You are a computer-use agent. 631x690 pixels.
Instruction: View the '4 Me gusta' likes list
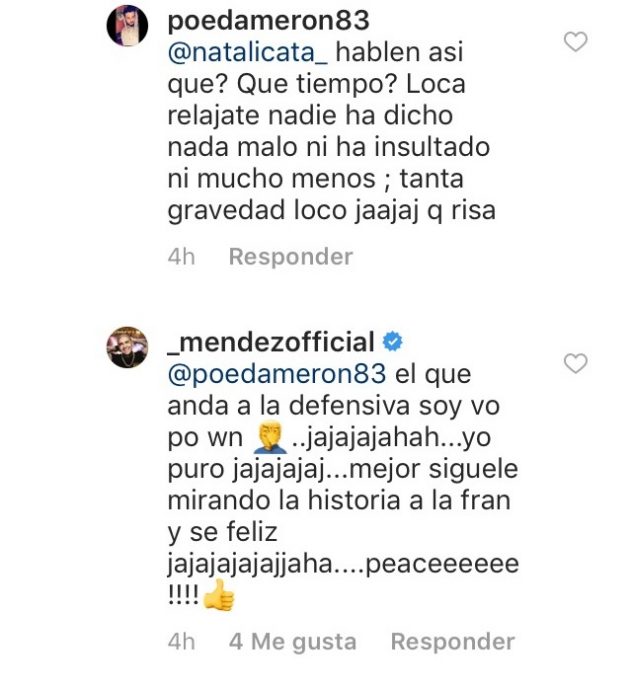click(292, 642)
